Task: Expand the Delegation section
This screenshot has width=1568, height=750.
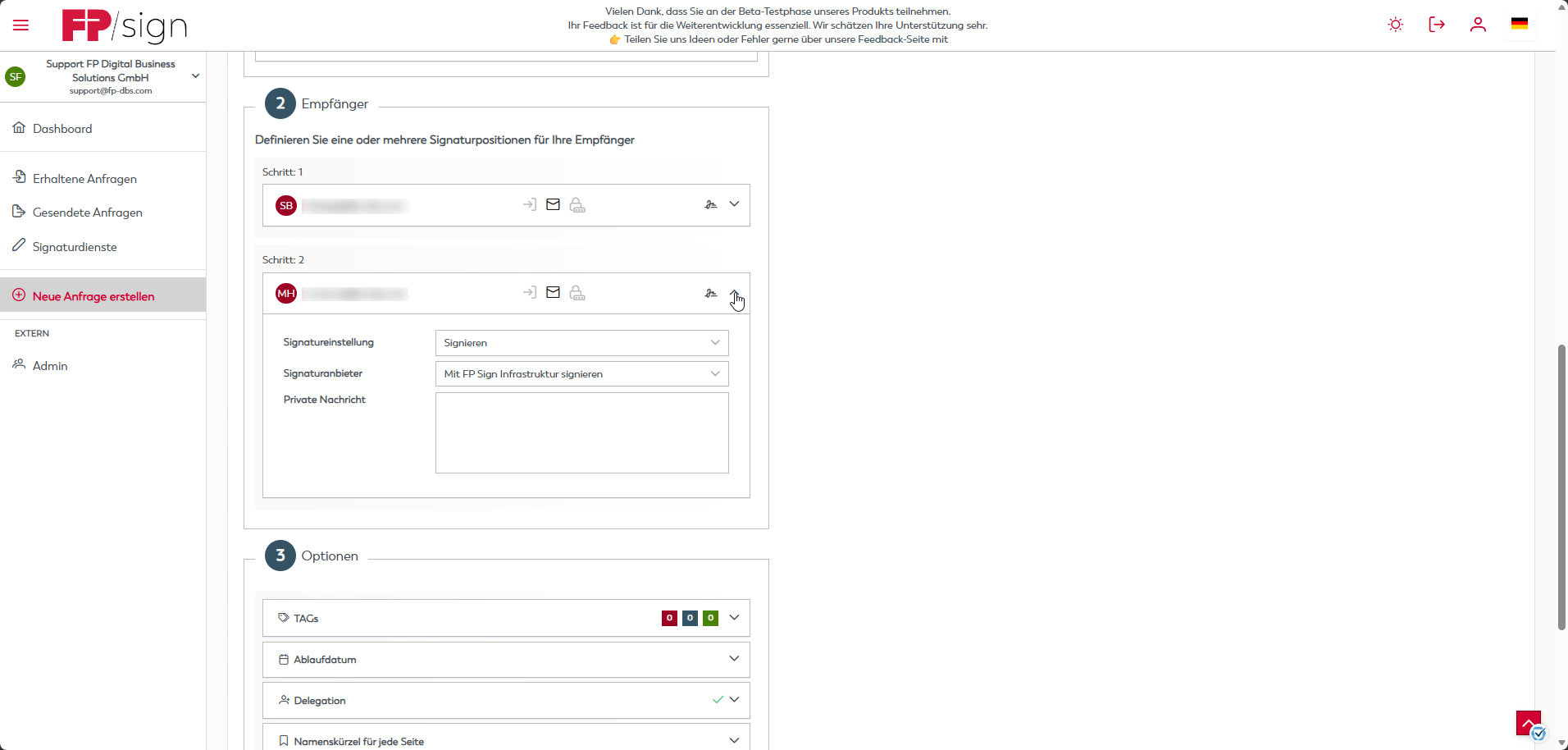Action: point(734,699)
